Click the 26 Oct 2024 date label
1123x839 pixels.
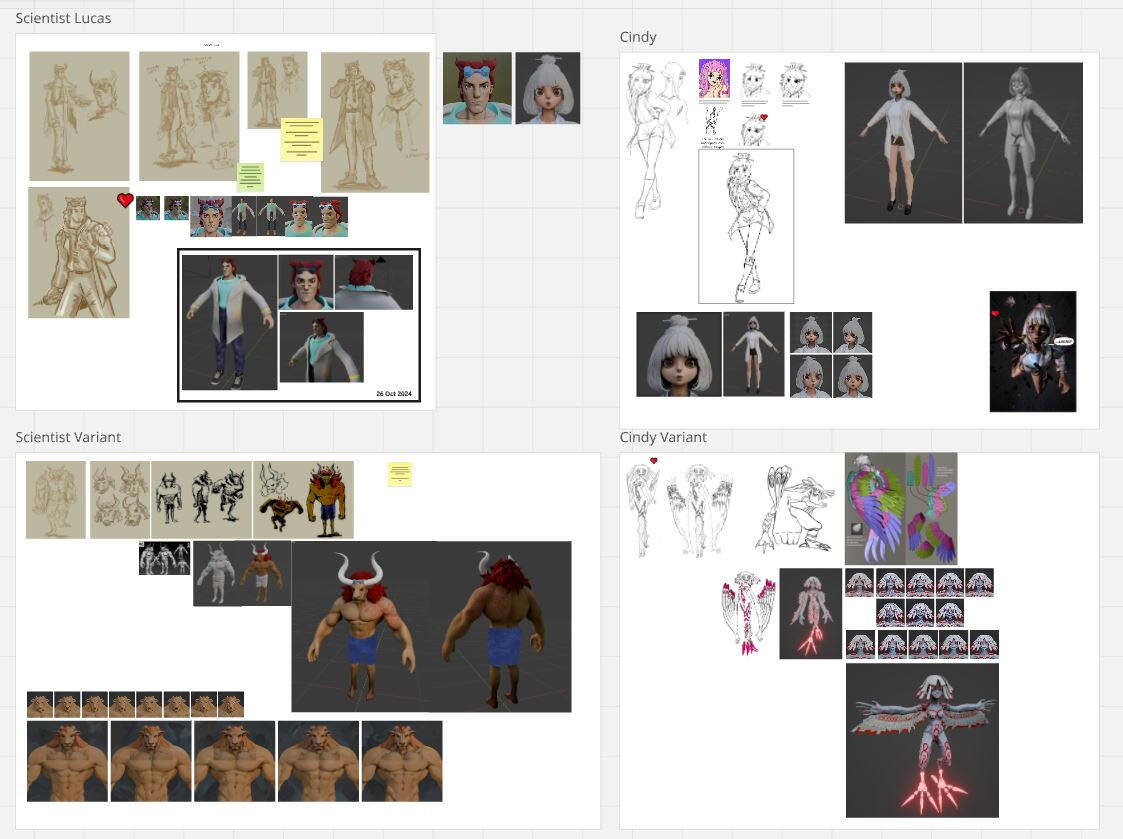[394, 394]
